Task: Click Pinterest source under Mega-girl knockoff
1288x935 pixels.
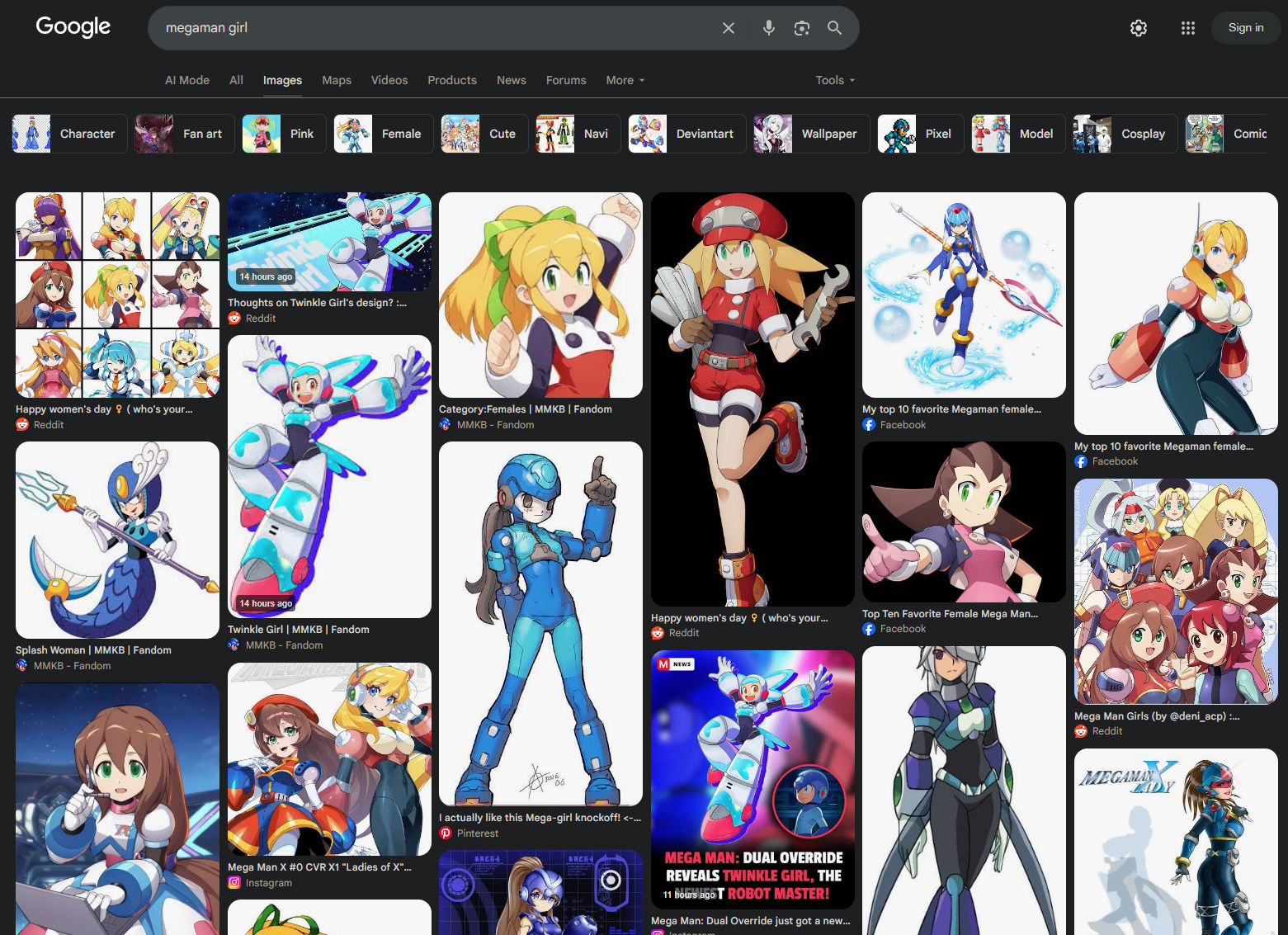Action: [x=469, y=833]
